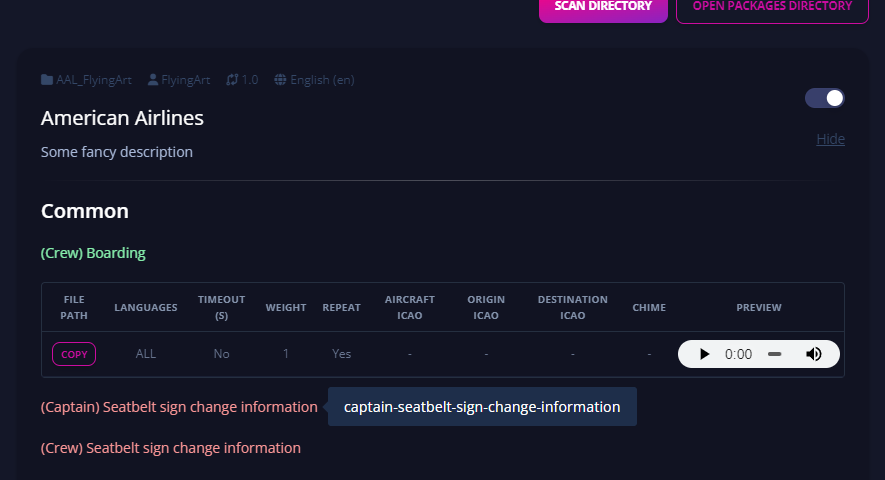The image size is (885, 480).
Task: Click the Yes repeat cell
Action: 341,354
